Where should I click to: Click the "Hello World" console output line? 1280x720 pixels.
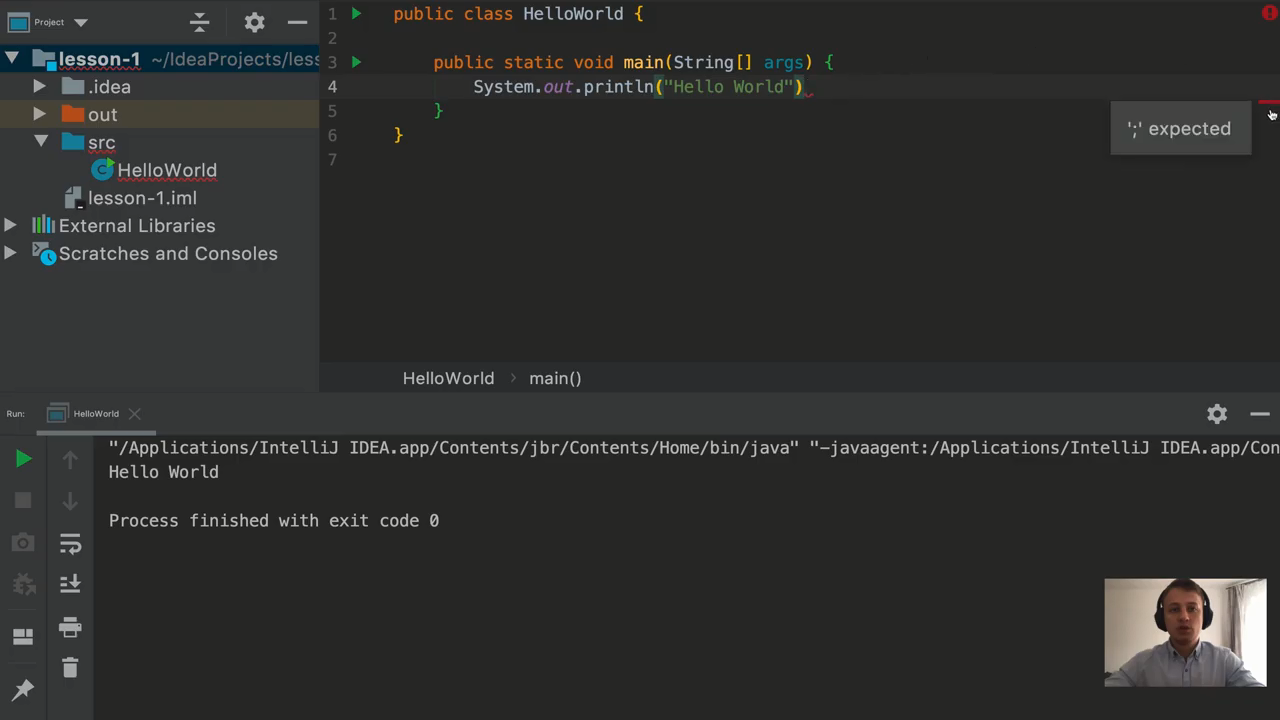[164, 472]
